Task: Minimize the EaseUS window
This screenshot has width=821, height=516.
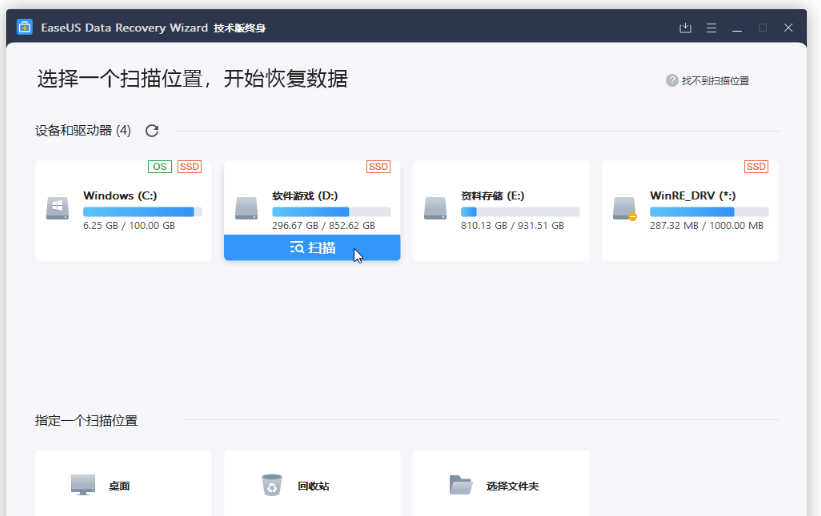Action: pos(737,27)
